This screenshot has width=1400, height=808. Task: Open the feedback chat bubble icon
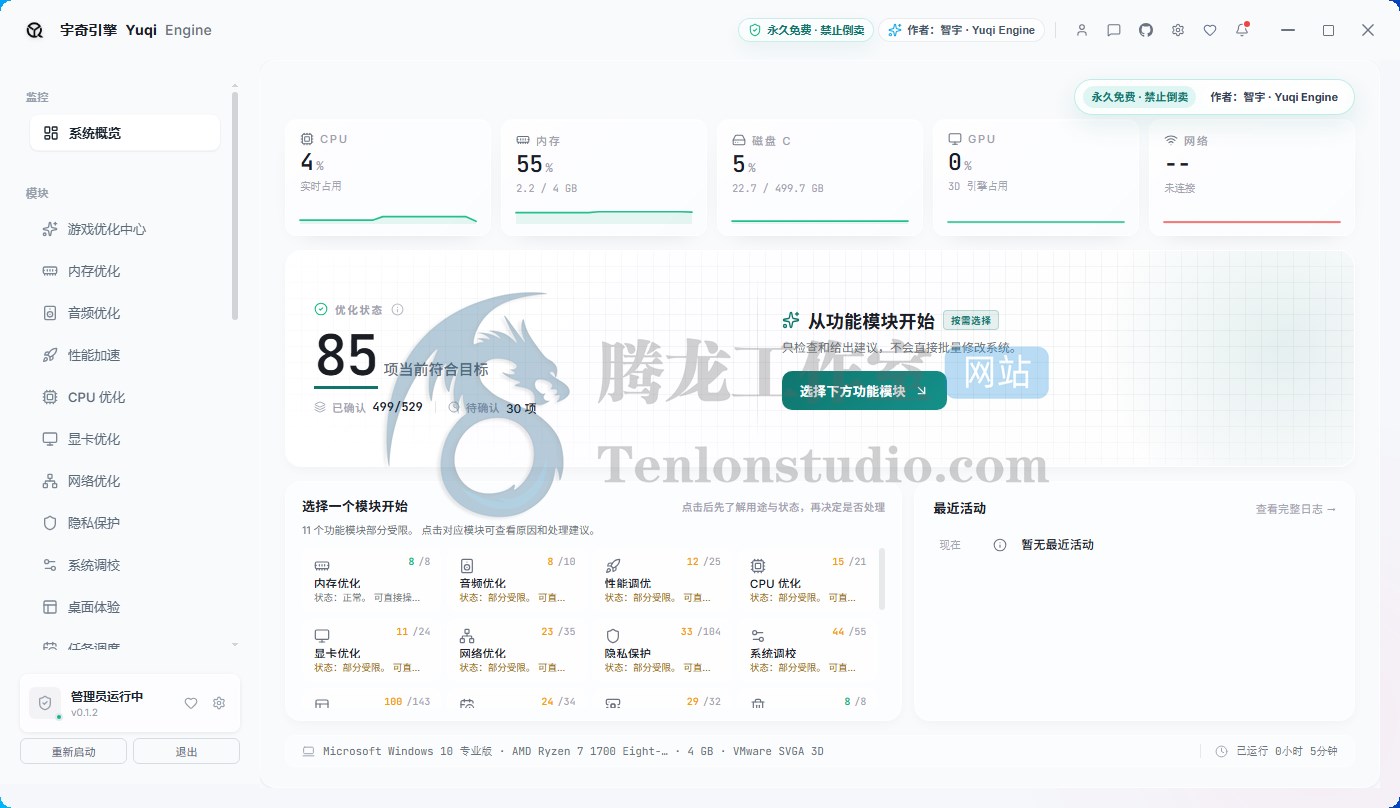coord(1114,30)
